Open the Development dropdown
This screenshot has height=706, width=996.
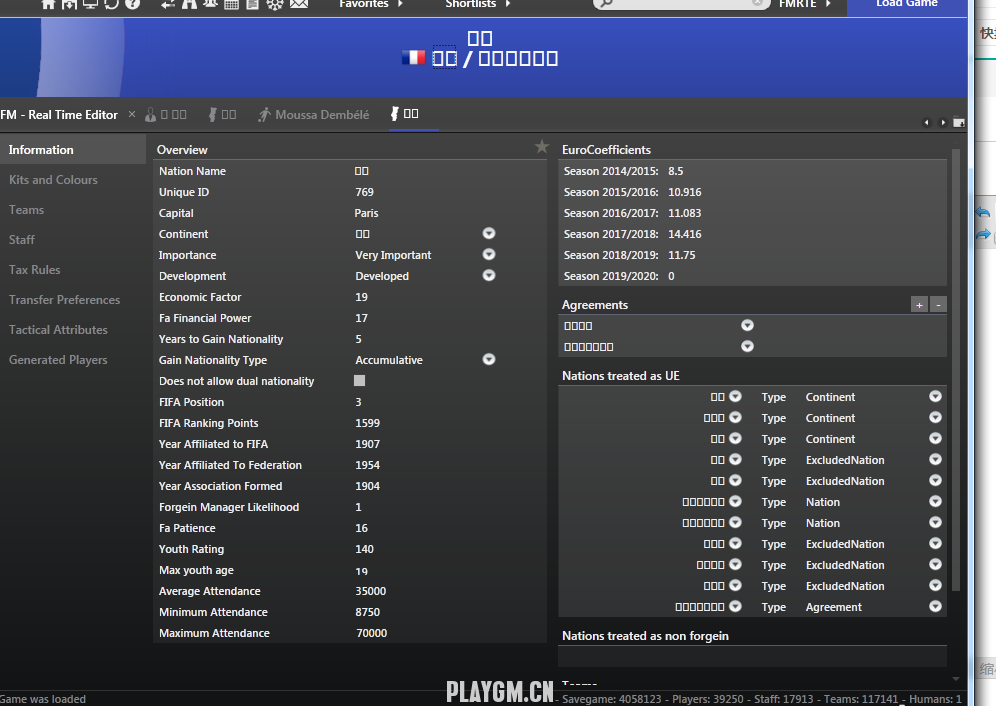click(488, 275)
